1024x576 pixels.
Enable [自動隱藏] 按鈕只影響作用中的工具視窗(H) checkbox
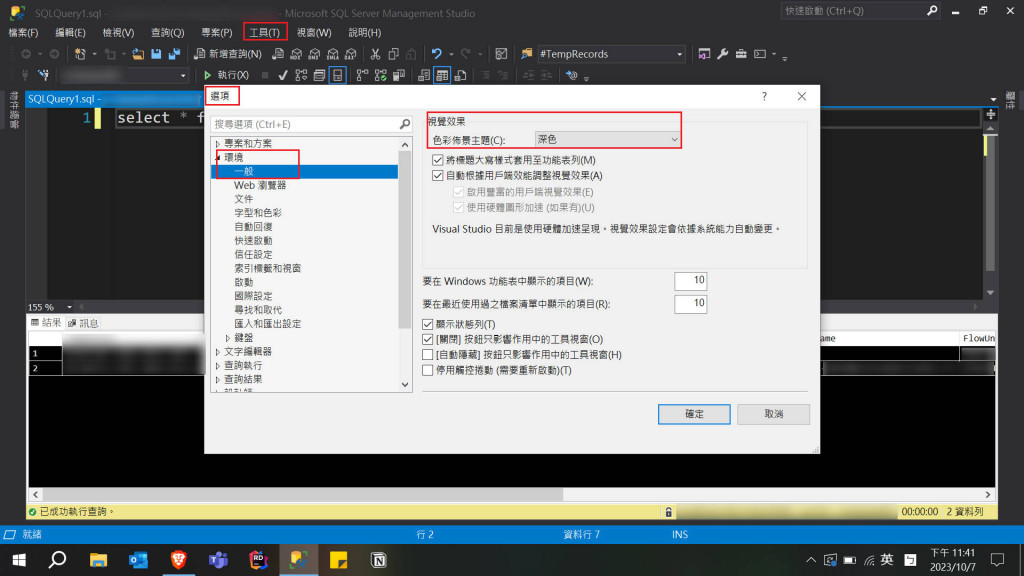(428, 355)
